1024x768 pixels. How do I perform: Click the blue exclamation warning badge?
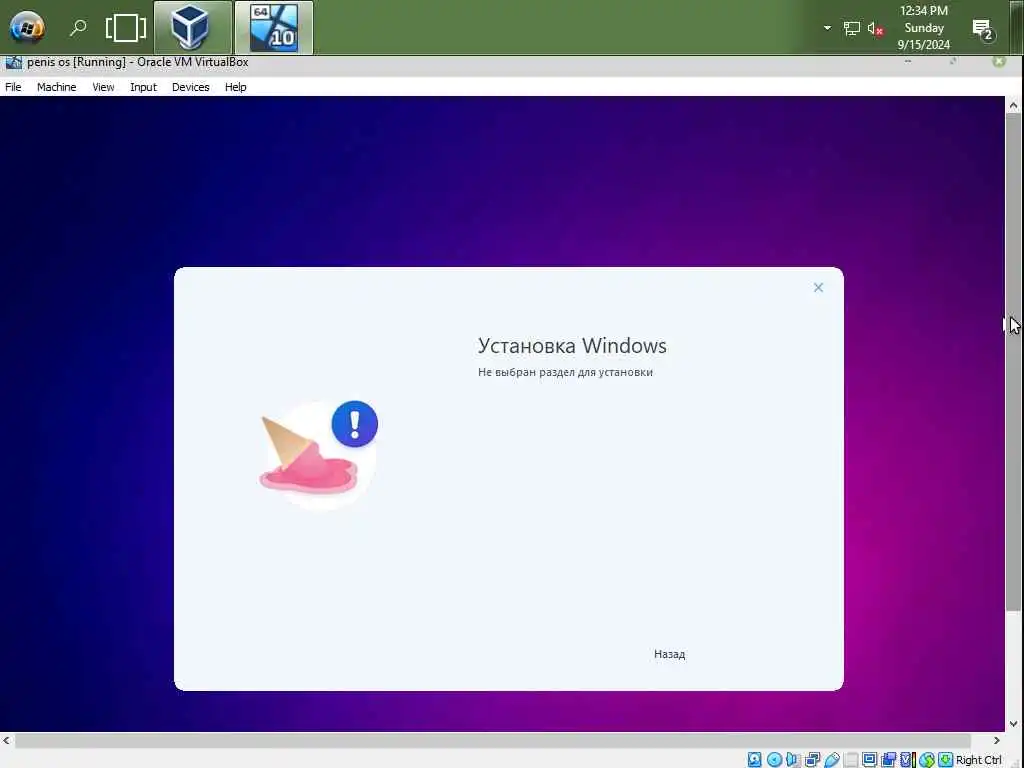pos(355,424)
